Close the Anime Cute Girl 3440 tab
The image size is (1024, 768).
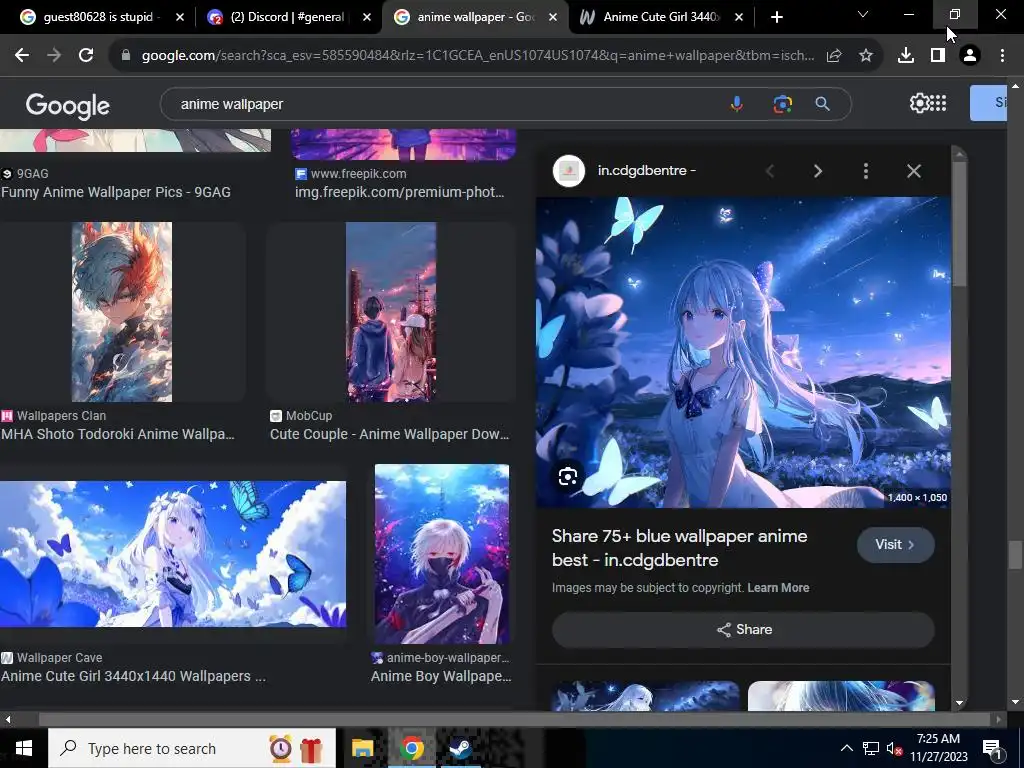coord(739,17)
